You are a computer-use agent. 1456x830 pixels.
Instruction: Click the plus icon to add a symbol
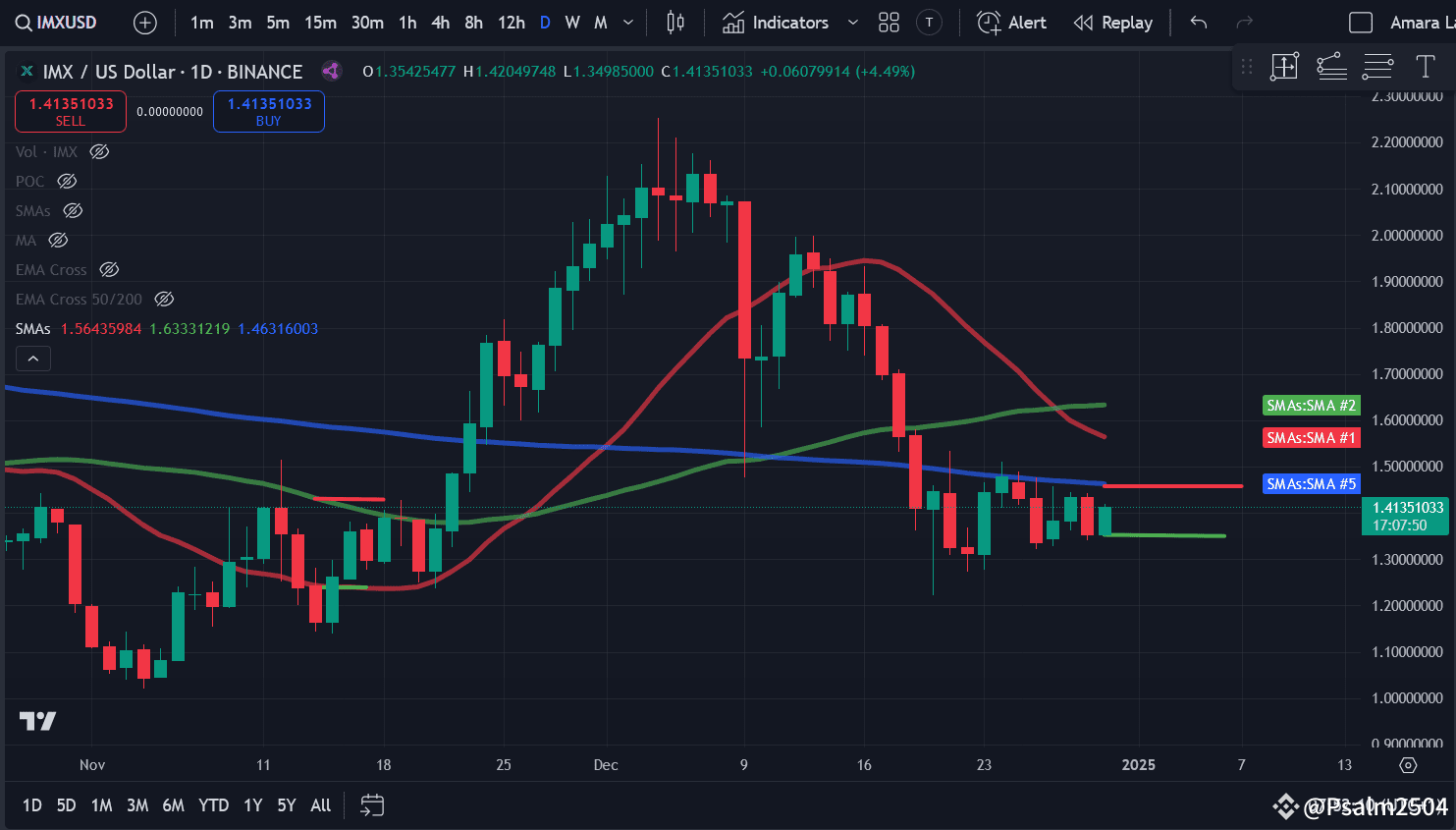144,22
